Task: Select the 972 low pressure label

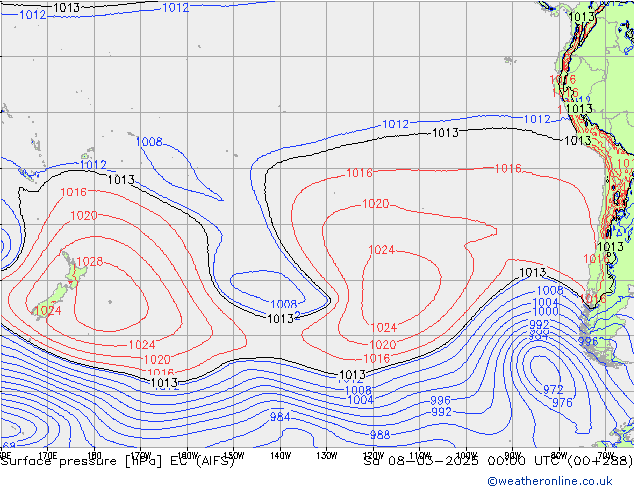Action: coord(553,390)
